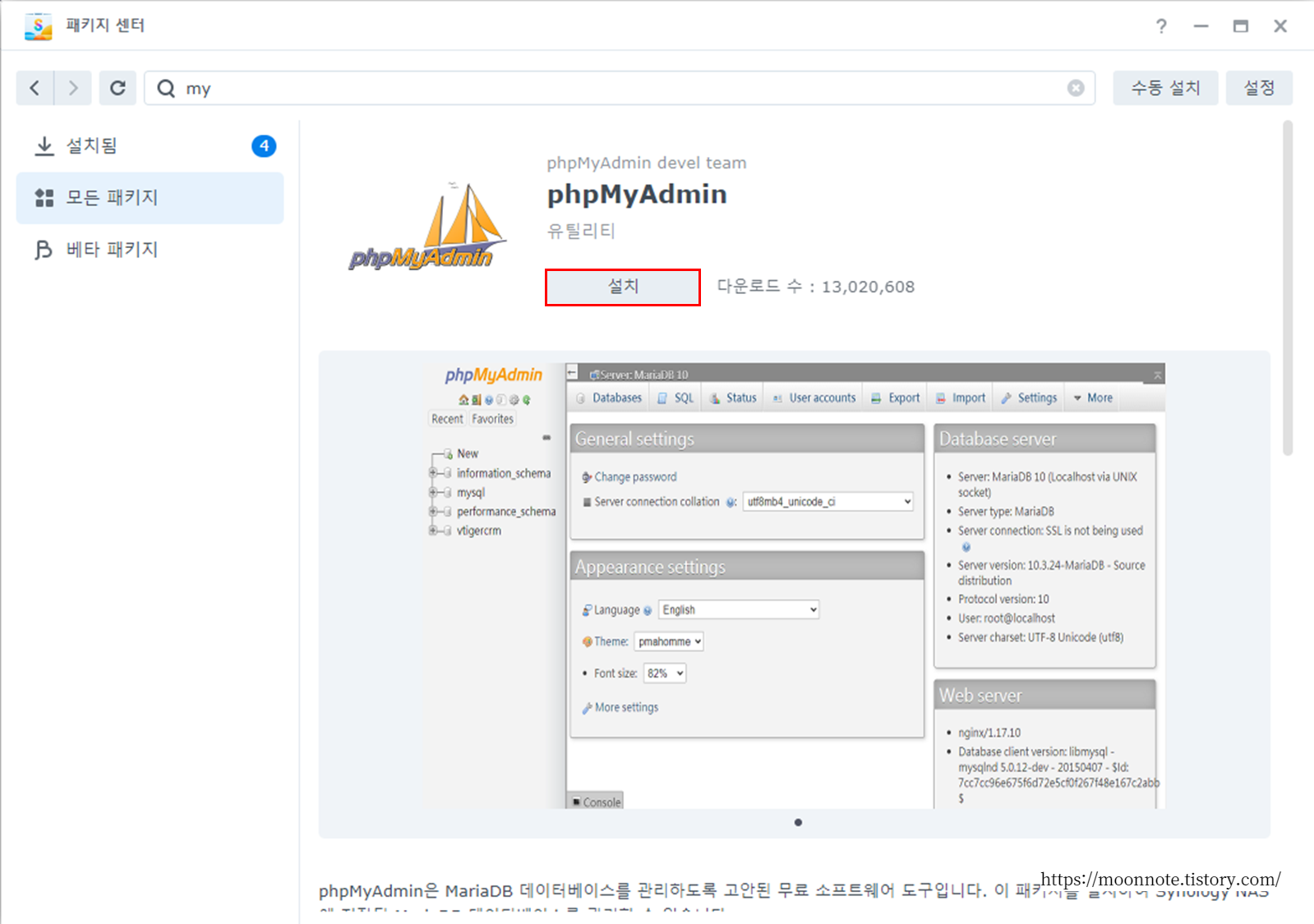Click the phpMyAdmin sailboat logo
The image size is (1314, 924).
pos(428,227)
